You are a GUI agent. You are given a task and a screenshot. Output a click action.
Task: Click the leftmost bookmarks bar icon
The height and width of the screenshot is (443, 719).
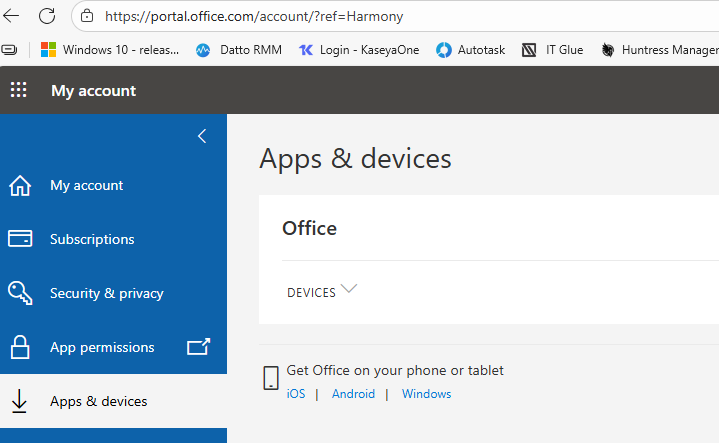[x=9, y=50]
